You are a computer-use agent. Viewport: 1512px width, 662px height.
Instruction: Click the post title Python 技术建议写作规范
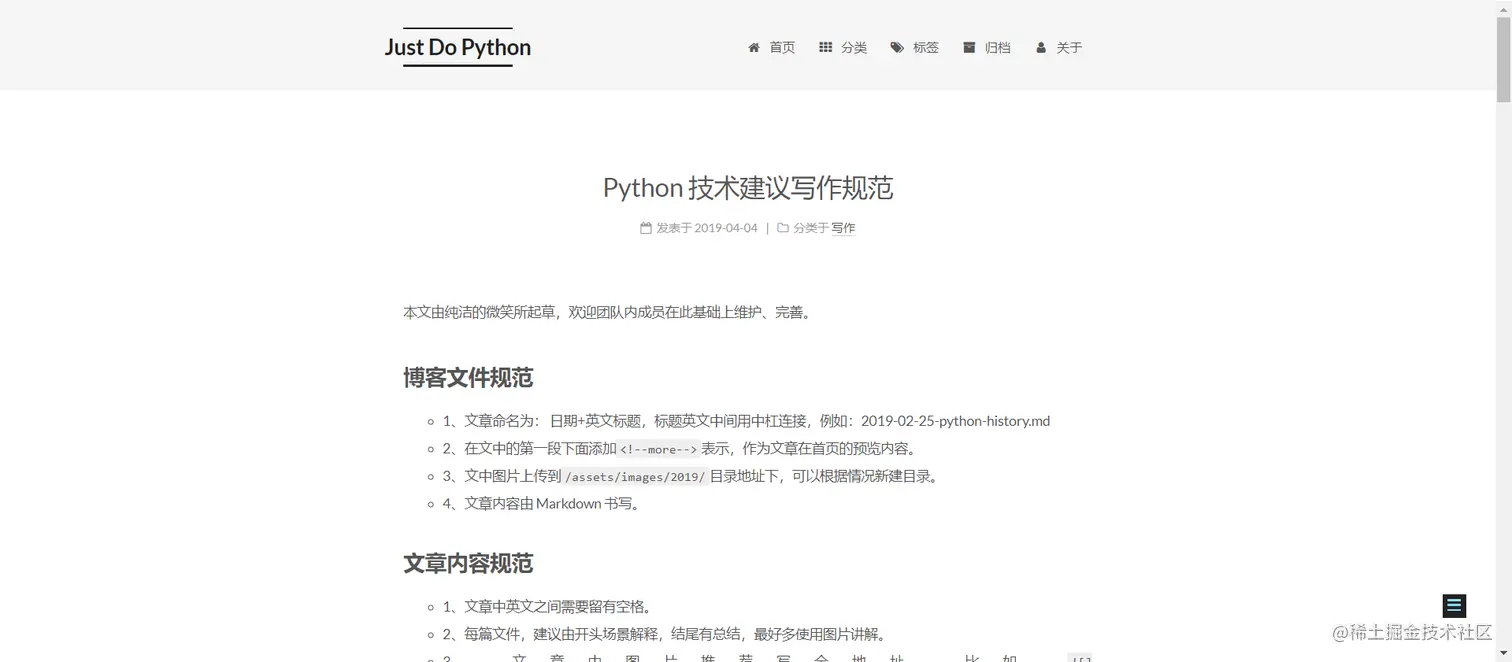tap(748, 187)
